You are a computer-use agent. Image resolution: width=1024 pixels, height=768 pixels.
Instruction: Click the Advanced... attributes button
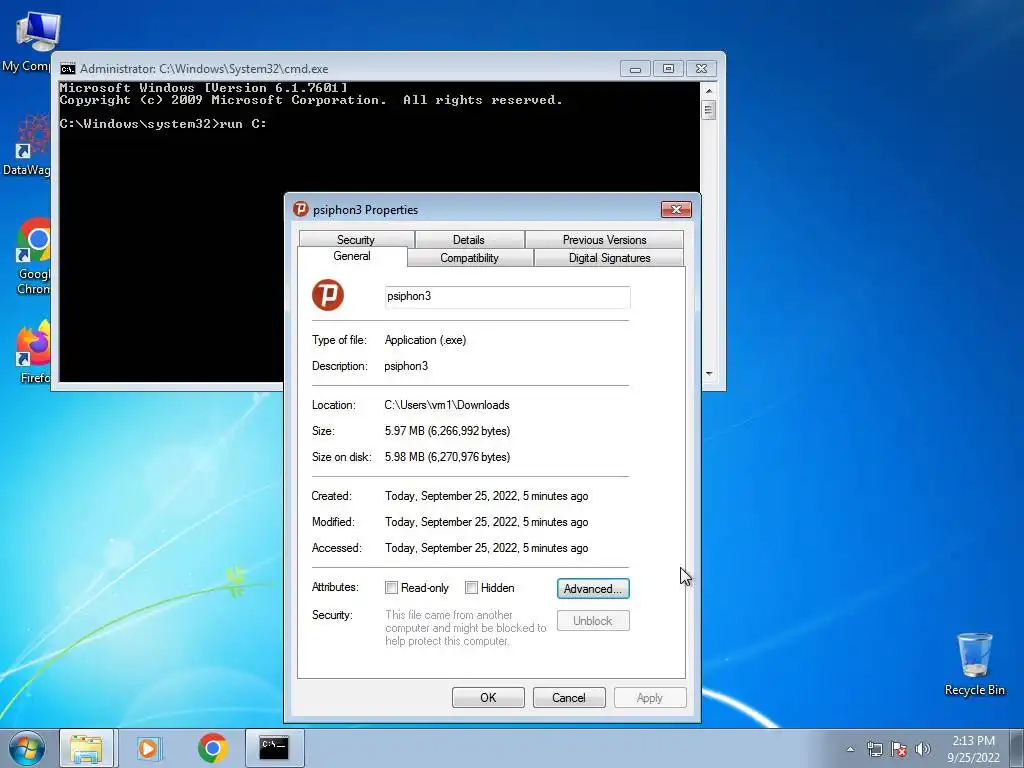point(593,588)
